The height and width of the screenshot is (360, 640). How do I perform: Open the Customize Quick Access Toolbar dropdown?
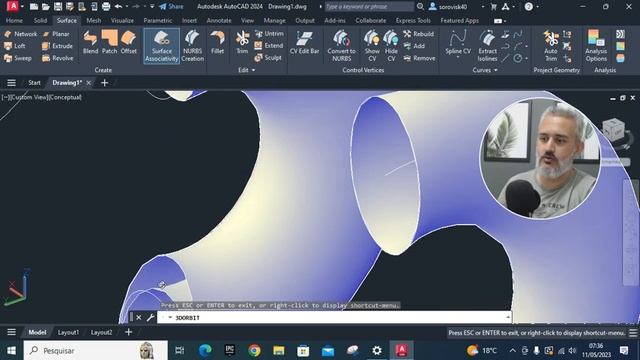[152, 7]
